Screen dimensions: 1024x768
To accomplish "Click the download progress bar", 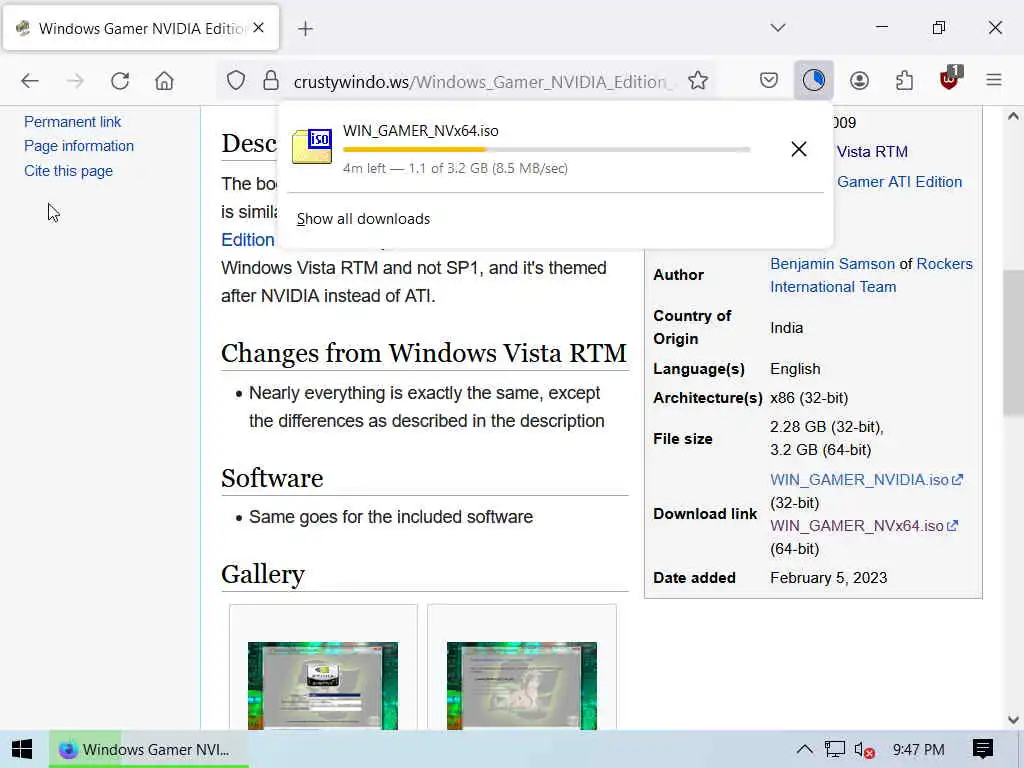I will coord(547,150).
